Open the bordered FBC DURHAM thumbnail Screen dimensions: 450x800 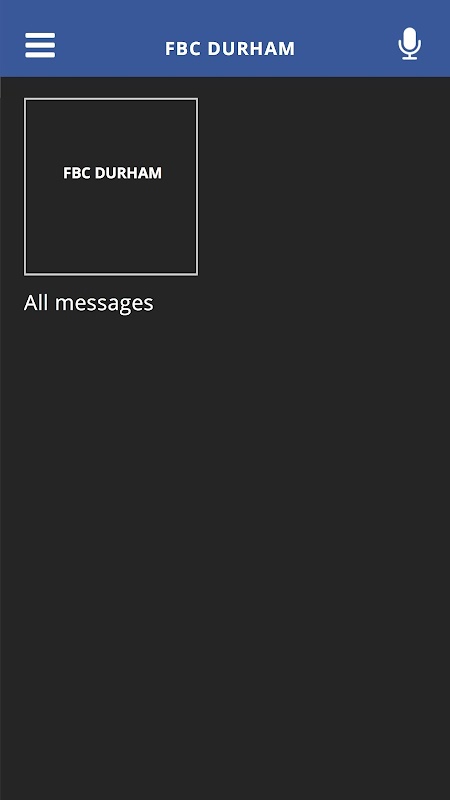coord(111,187)
